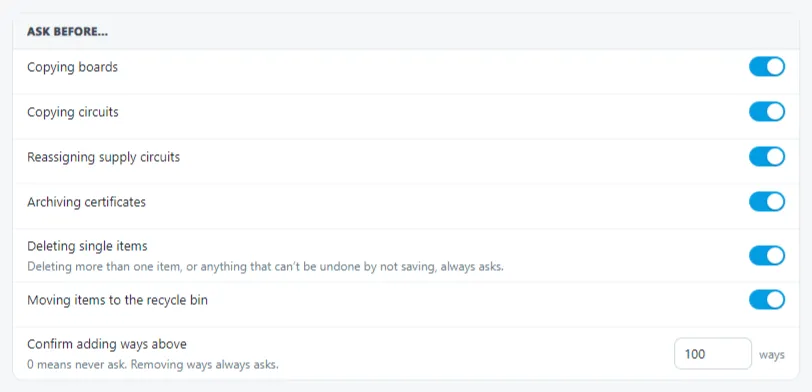
Task: Click the 'Deleting more than one item' description
Action: 265,267
